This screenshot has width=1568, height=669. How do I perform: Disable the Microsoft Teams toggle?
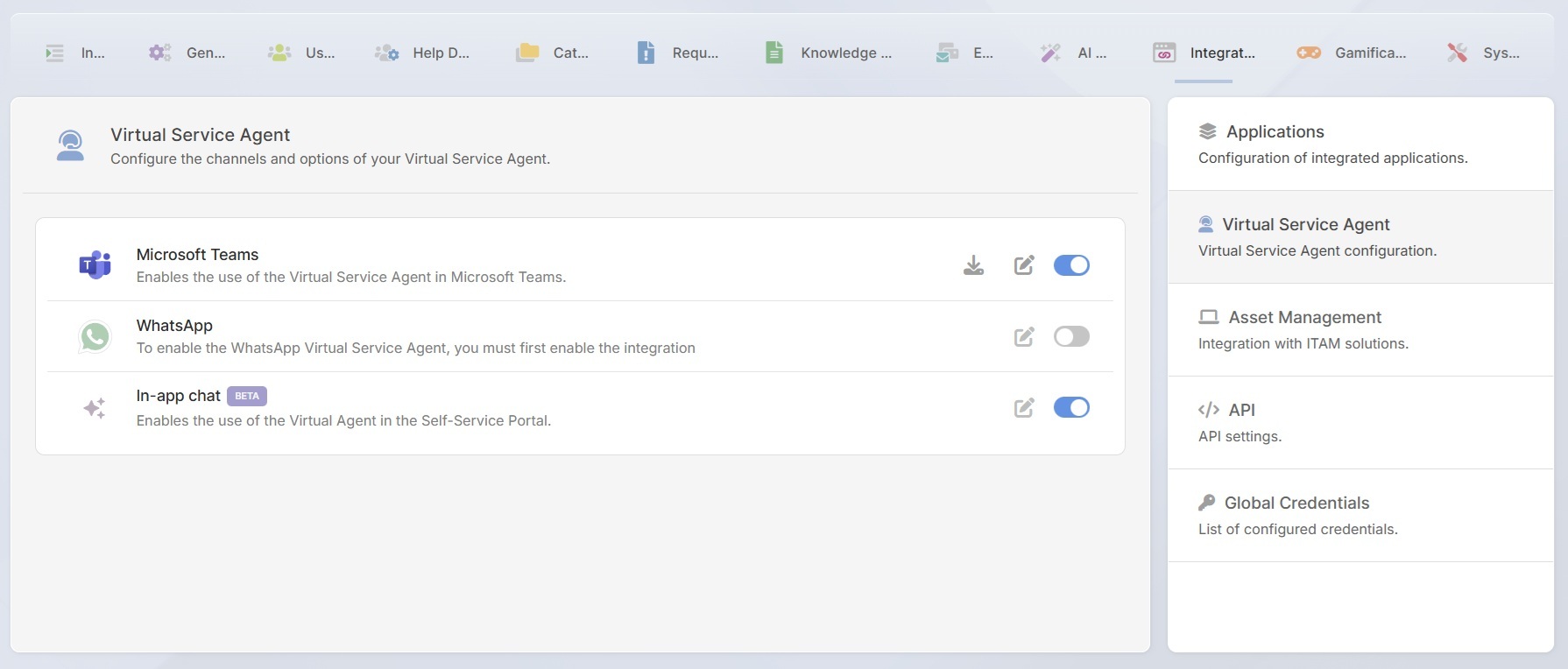pyautogui.click(x=1071, y=265)
